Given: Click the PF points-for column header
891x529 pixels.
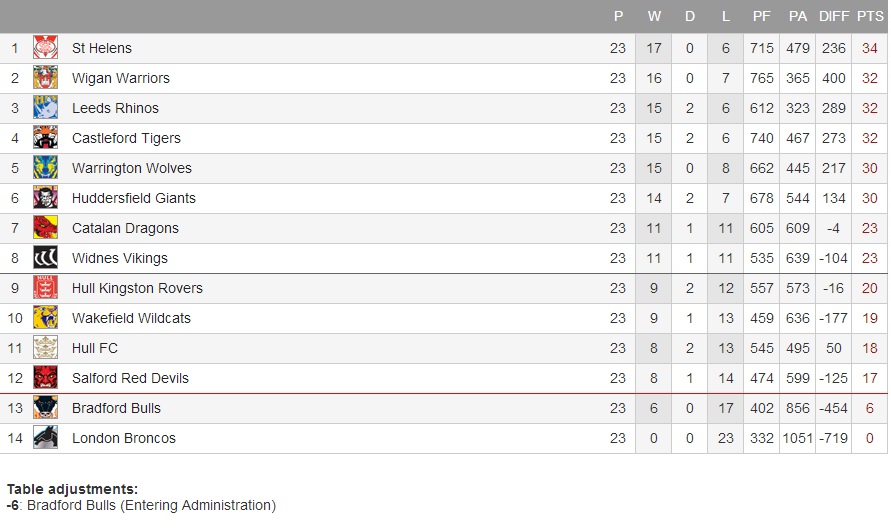Looking at the screenshot, I should 762,16.
